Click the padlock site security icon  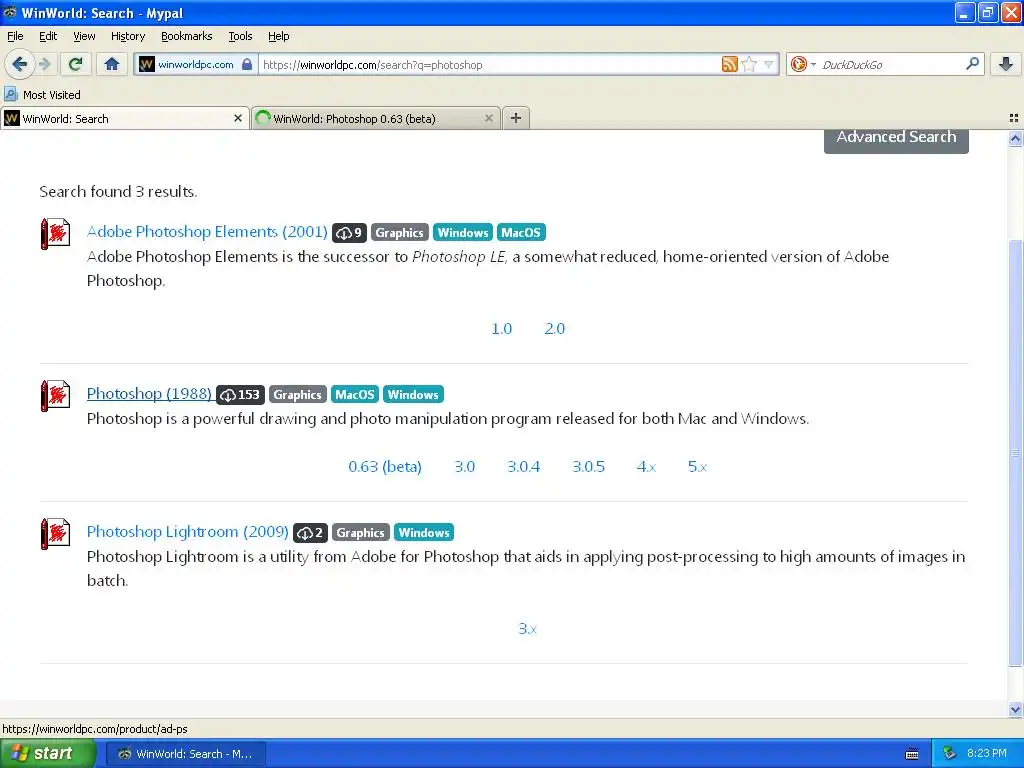[247, 65]
